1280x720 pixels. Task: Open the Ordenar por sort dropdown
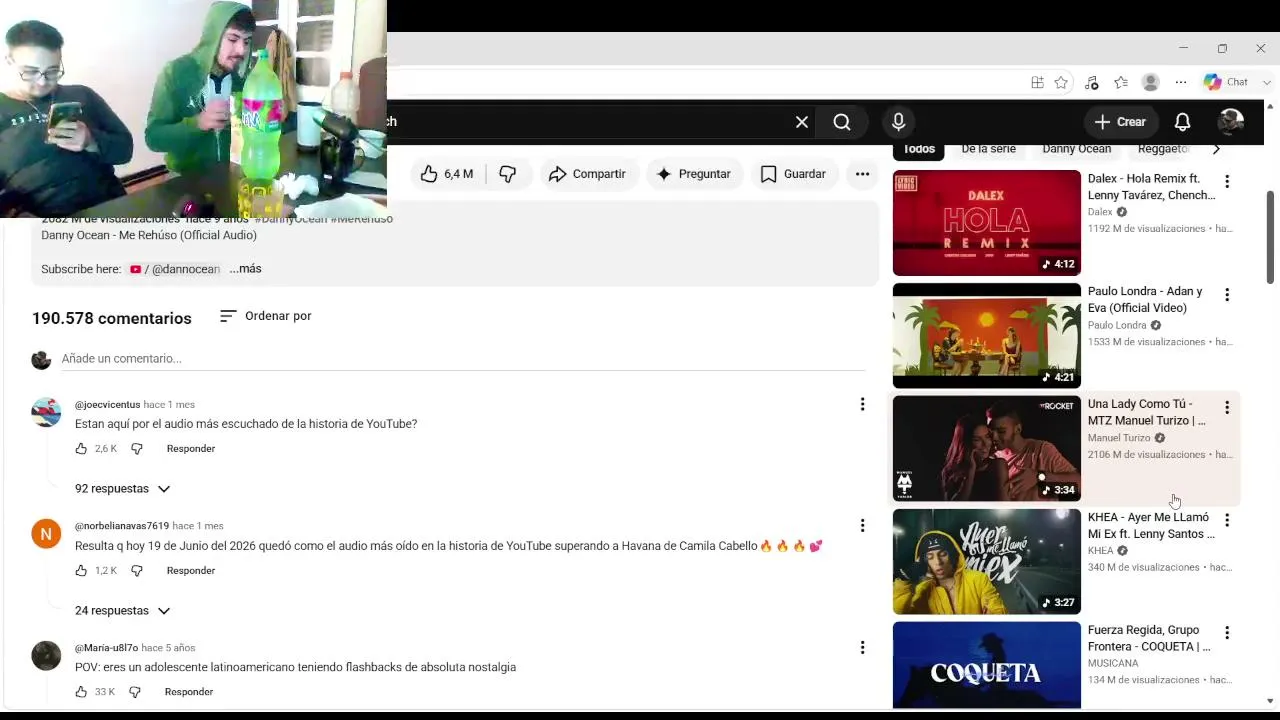(265, 316)
